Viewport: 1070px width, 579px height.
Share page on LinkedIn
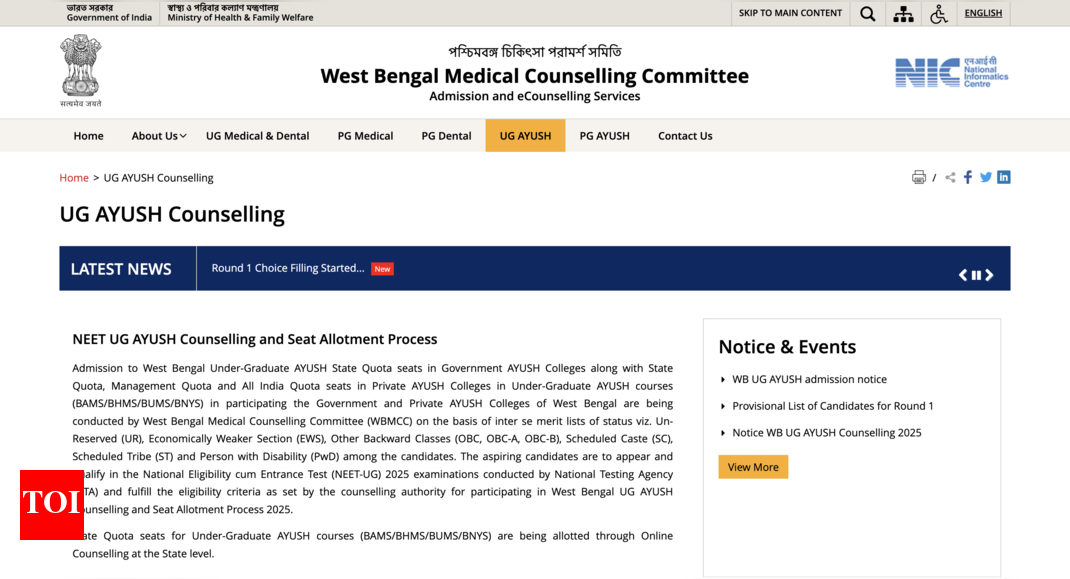pos(1003,178)
